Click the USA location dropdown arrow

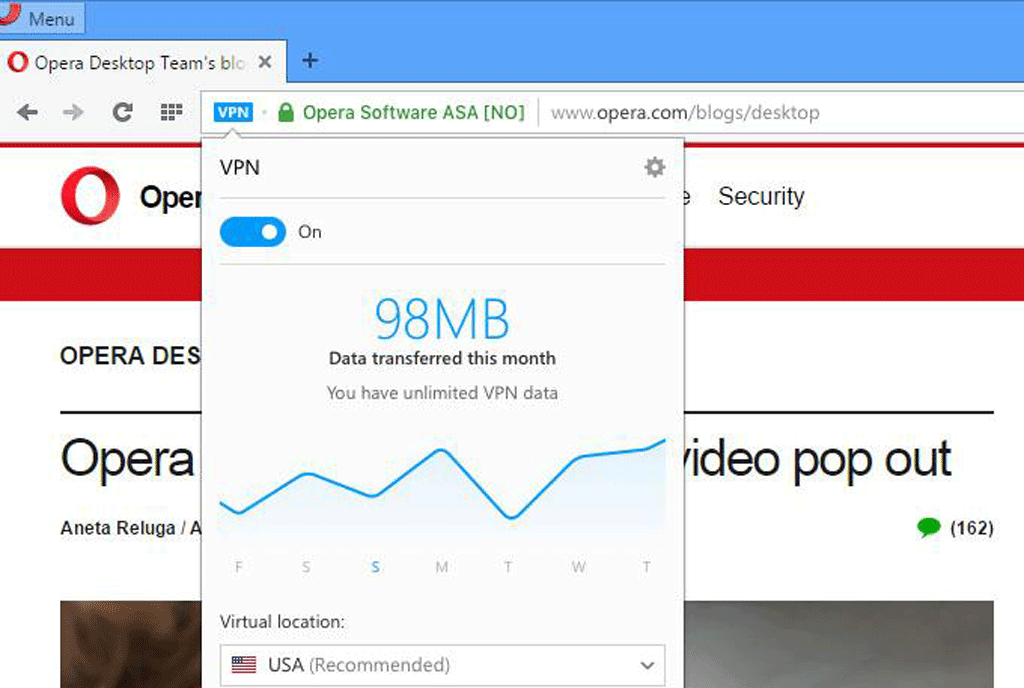click(x=645, y=665)
